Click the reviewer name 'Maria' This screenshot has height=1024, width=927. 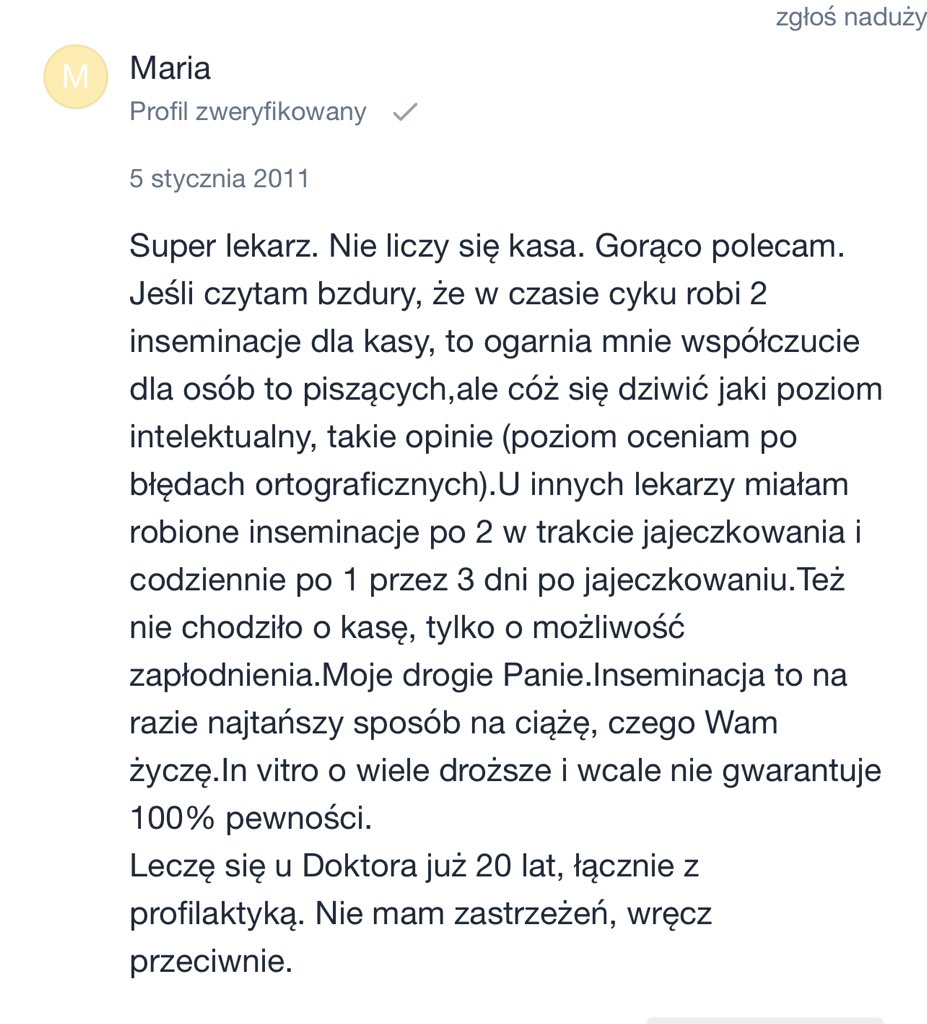pos(170,69)
